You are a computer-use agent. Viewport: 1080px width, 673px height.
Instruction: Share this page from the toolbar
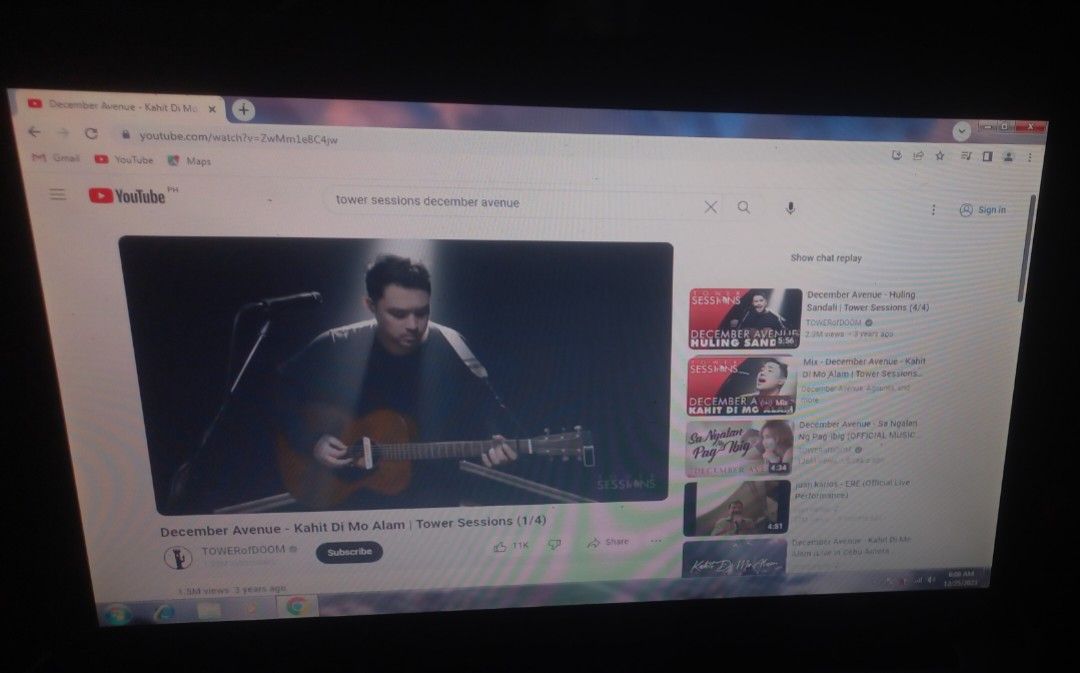click(918, 156)
